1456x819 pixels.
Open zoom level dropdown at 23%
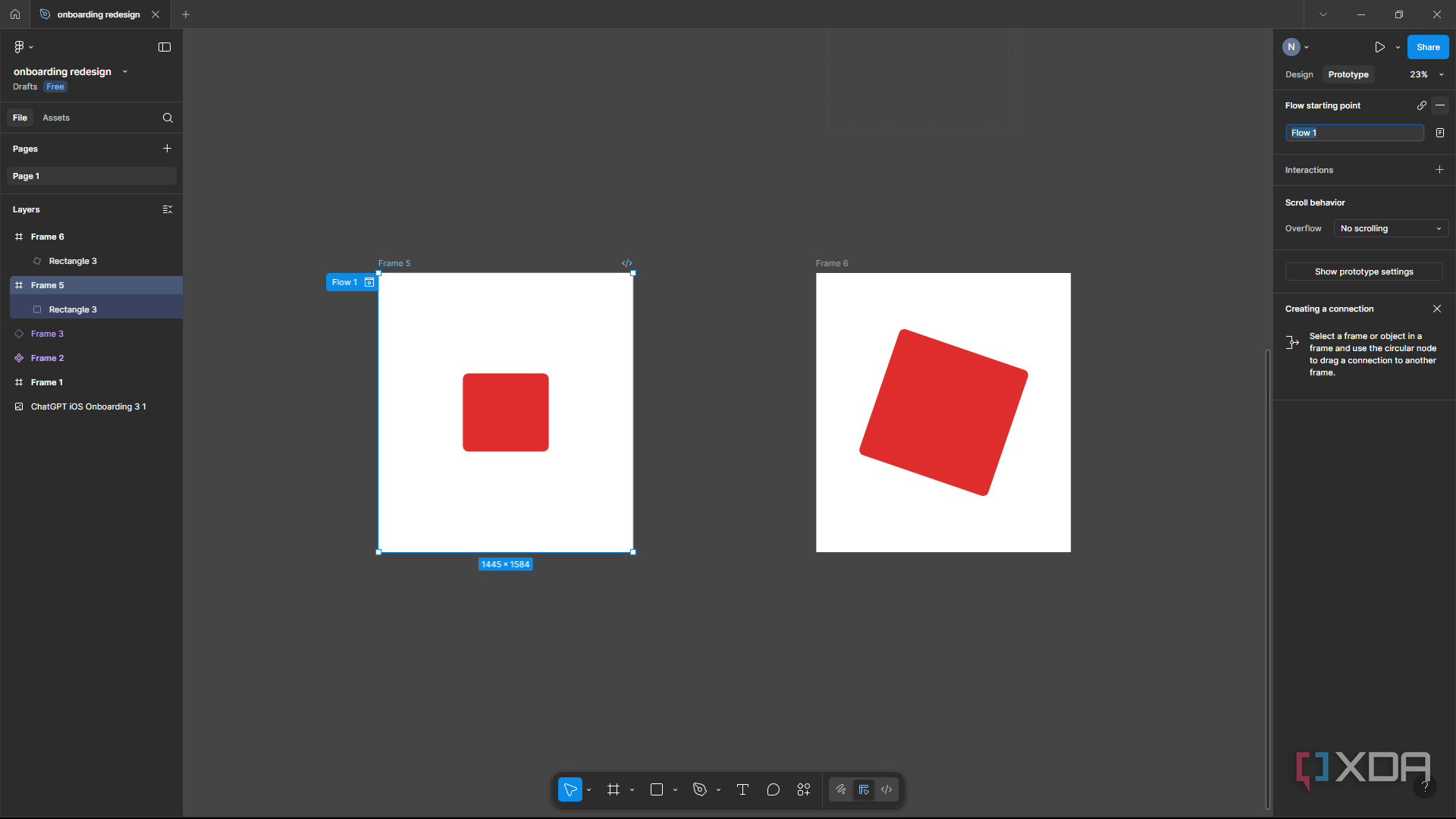pos(1426,74)
